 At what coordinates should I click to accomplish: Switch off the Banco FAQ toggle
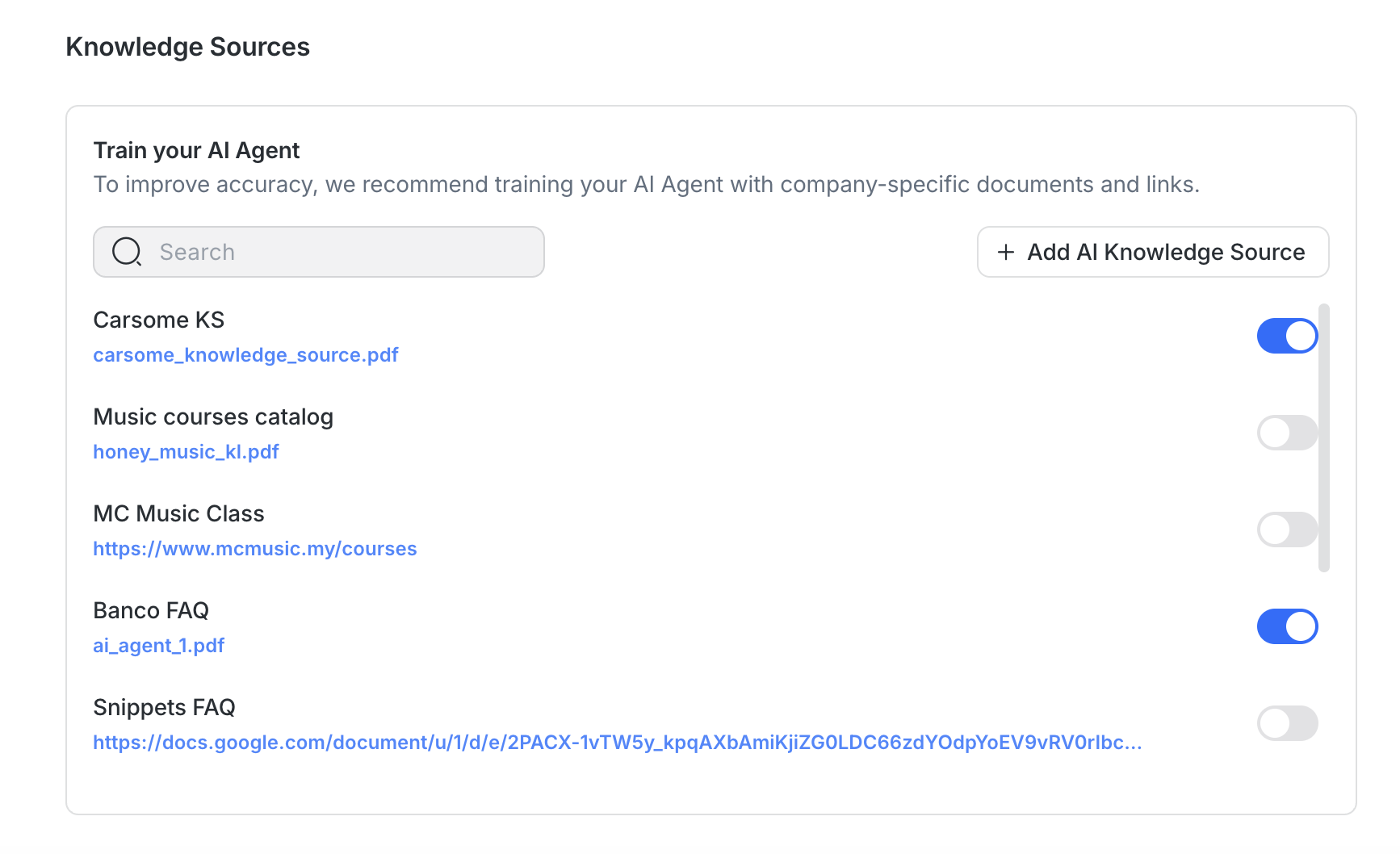1286,626
